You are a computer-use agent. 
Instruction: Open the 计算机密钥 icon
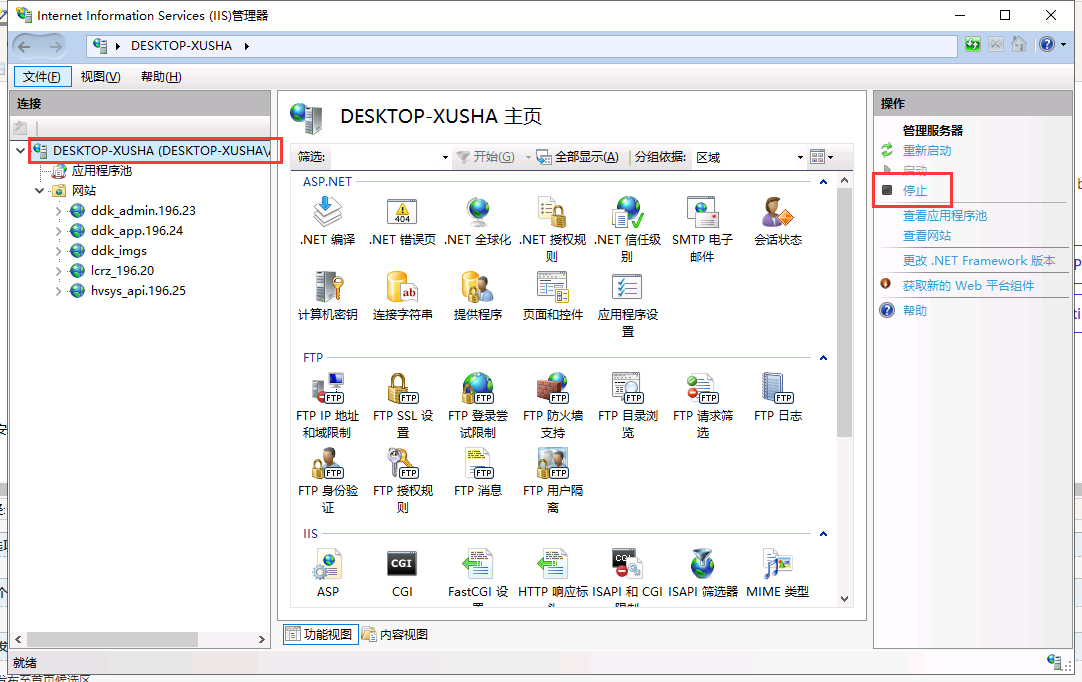328,286
